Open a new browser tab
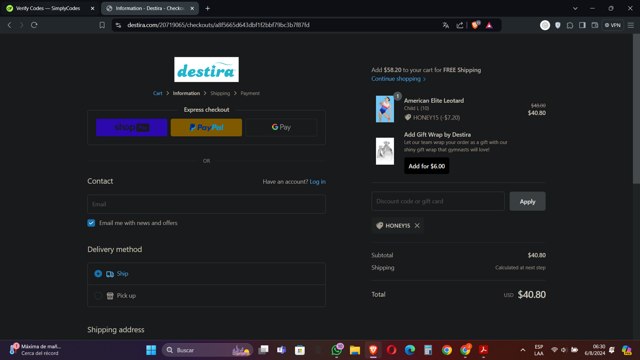Screen dimensions: 640x360 pos(207,8)
